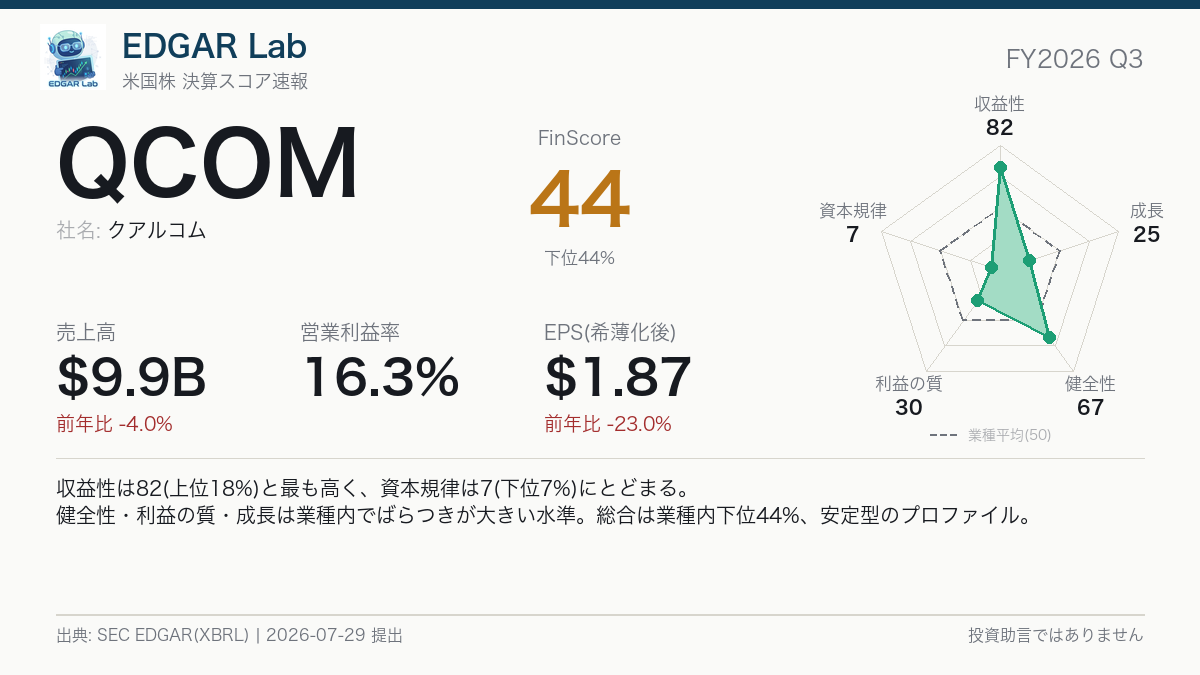Click the 資本規律 7 axis label
1200x675 pixels.
(852, 223)
